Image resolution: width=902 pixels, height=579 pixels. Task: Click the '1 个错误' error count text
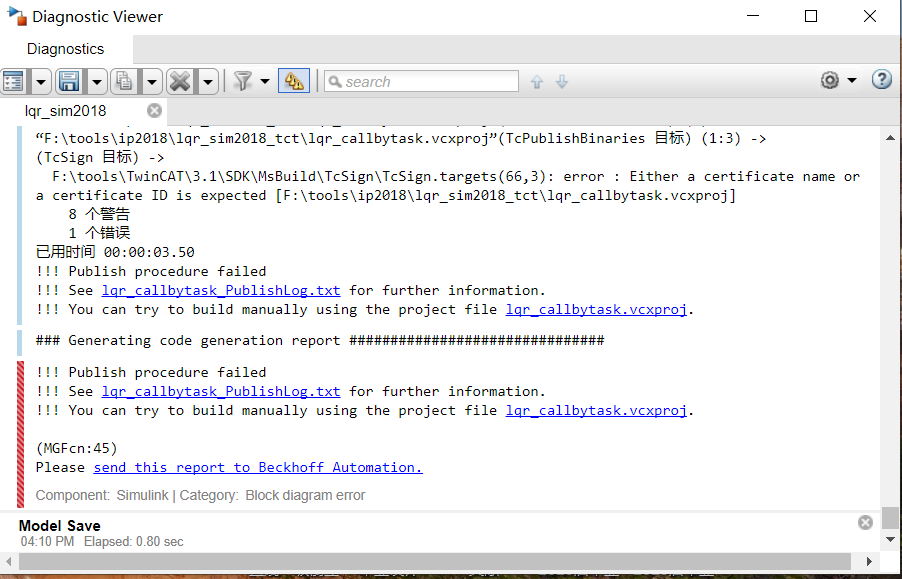pyautogui.click(x=99, y=233)
